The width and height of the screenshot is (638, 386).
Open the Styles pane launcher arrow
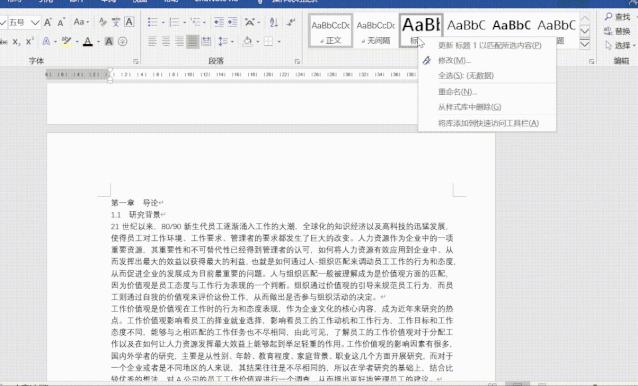click(592, 61)
